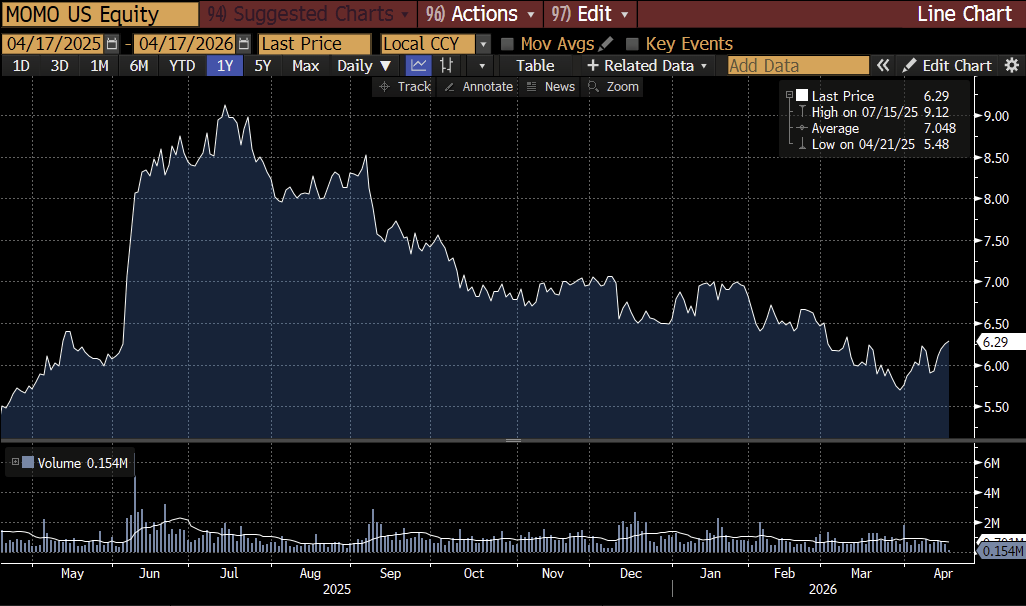
Task: Open the Actions menu
Action: click(x=480, y=14)
